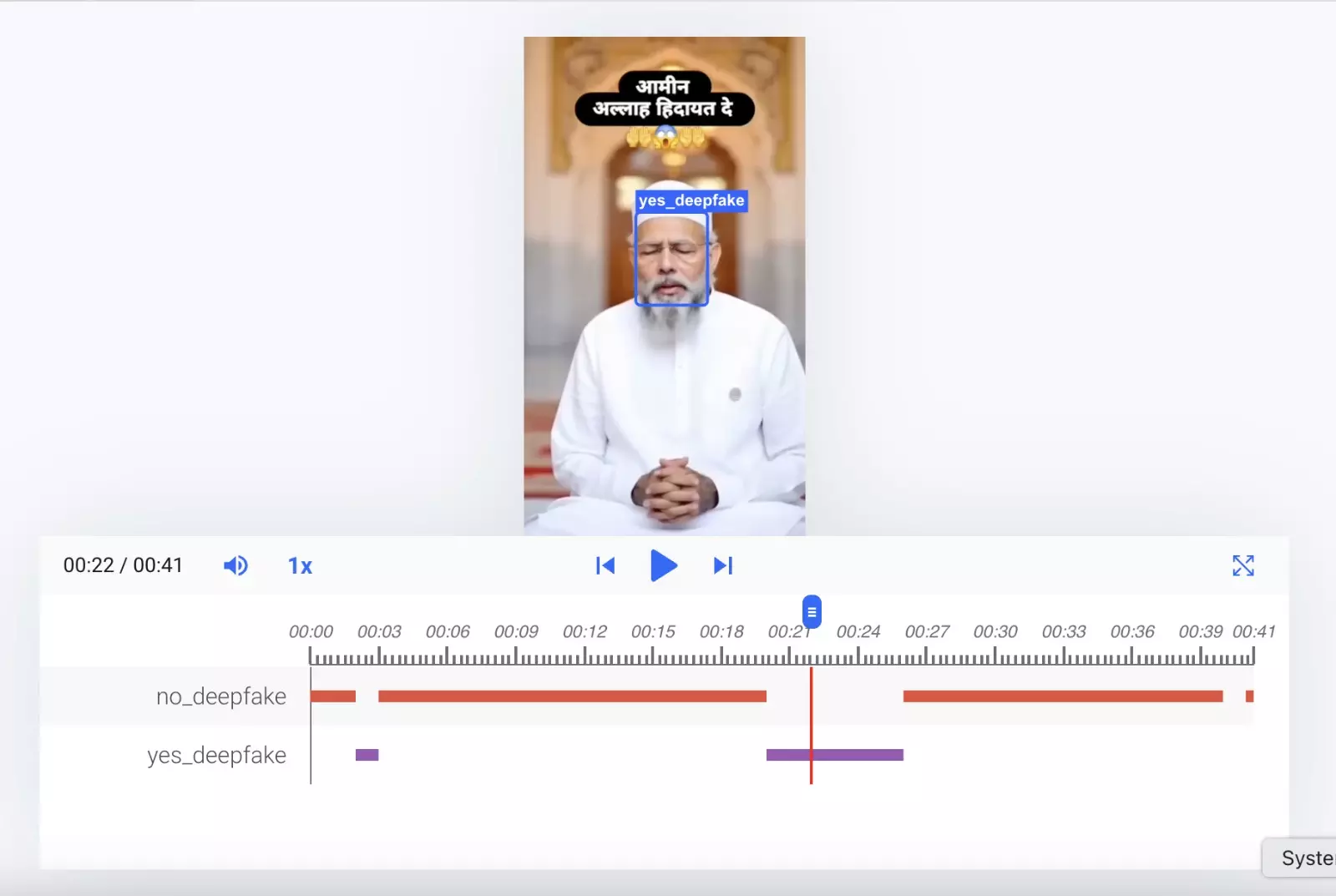
Task: Change the 1x playback speed
Action: click(x=300, y=566)
